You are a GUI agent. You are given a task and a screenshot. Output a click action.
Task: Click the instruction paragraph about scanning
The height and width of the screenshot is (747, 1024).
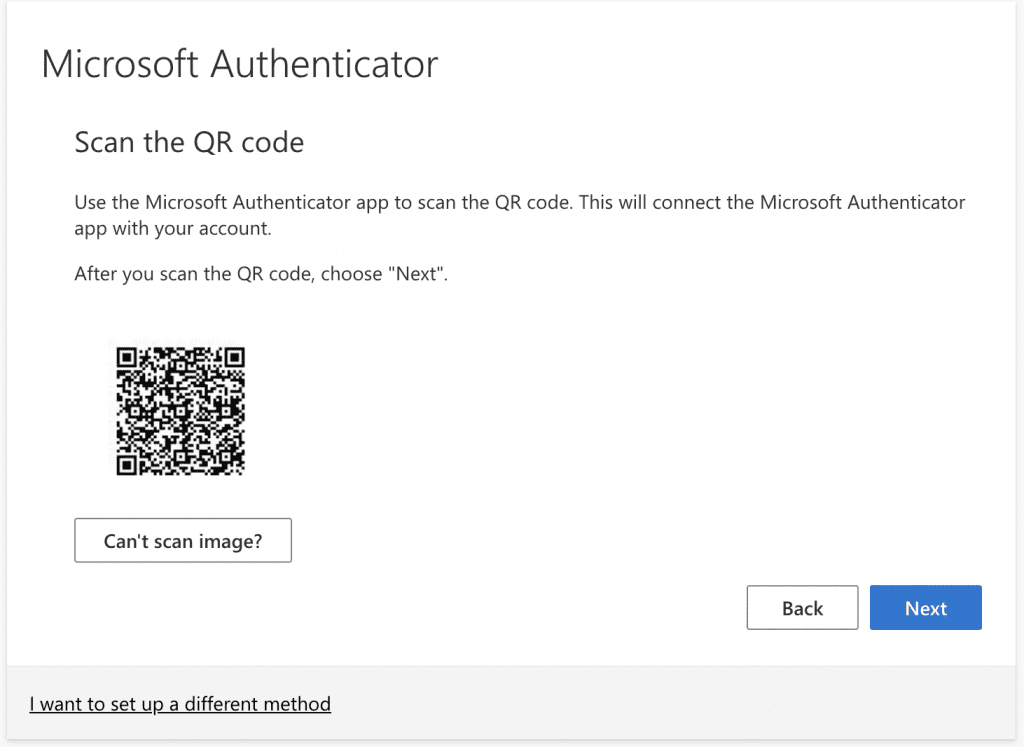pyautogui.click(x=519, y=213)
